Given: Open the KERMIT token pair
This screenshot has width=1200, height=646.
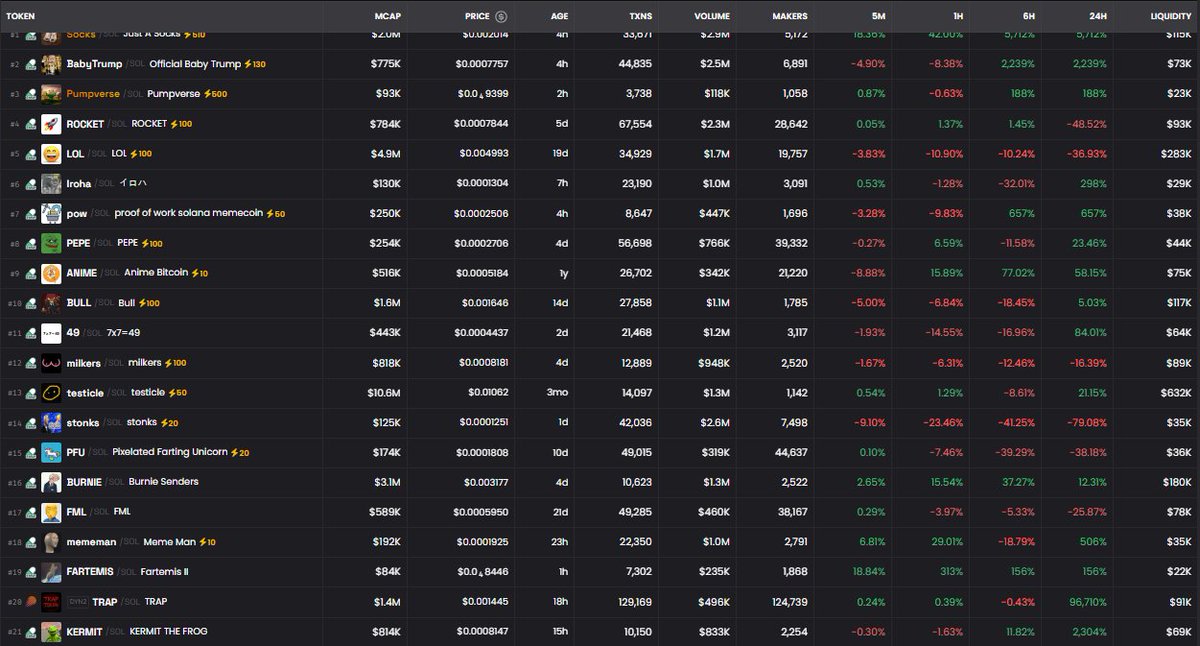Looking at the screenshot, I should (84, 632).
